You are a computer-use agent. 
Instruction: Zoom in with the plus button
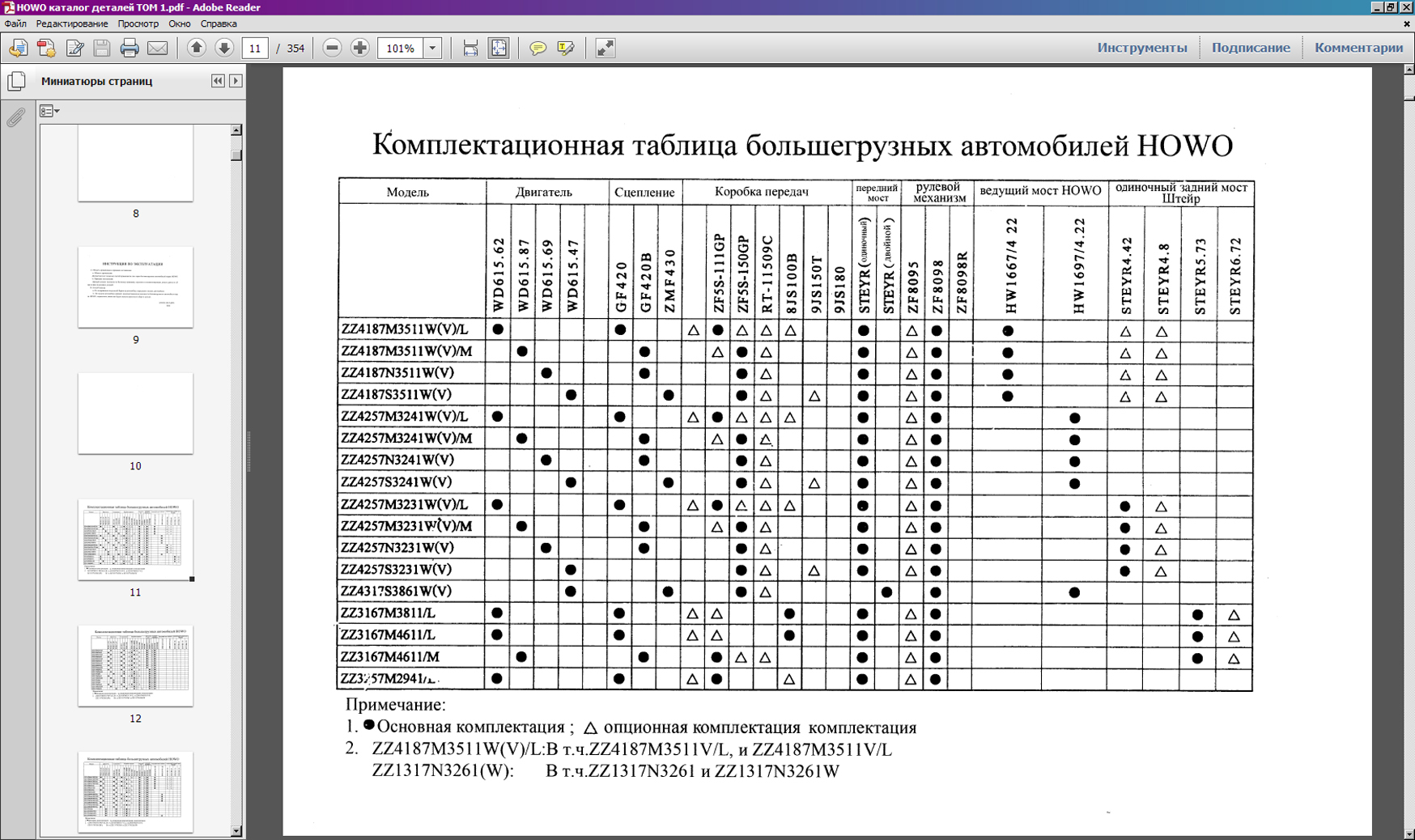tap(360, 49)
